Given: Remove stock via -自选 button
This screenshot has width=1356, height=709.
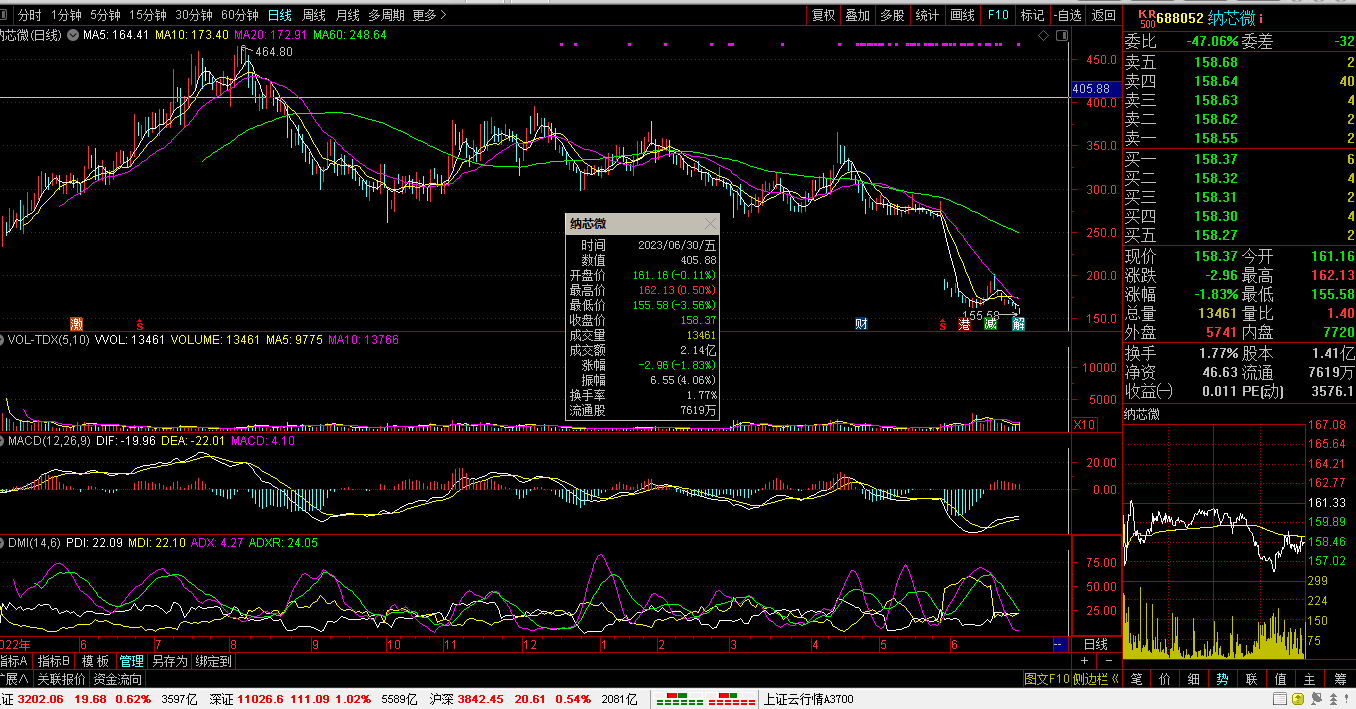Looking at the screenshot, I should click(1066, 15).
